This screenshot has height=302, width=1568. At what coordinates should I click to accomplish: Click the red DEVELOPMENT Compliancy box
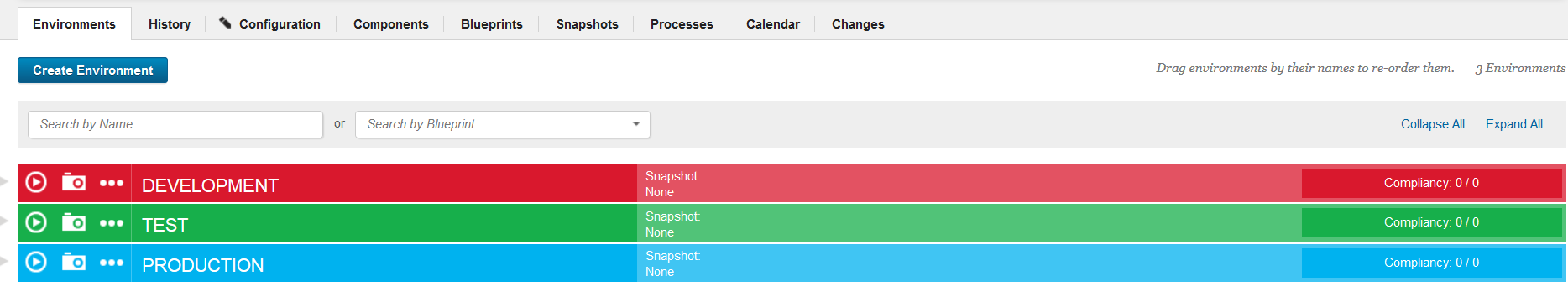(1431, 183)
